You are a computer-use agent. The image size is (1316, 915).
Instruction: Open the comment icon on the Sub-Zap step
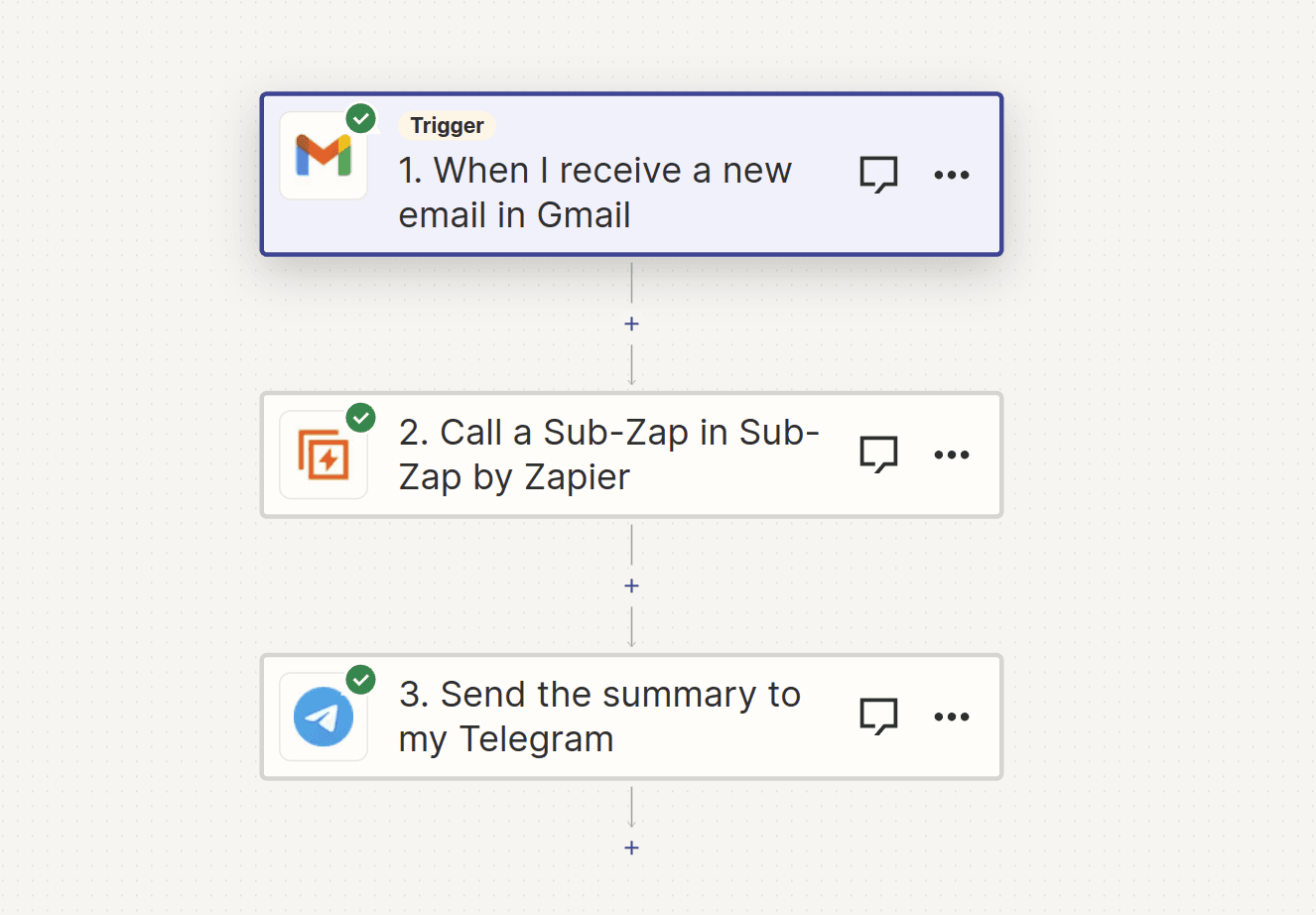pyautogui.click(x=878, y=455)
